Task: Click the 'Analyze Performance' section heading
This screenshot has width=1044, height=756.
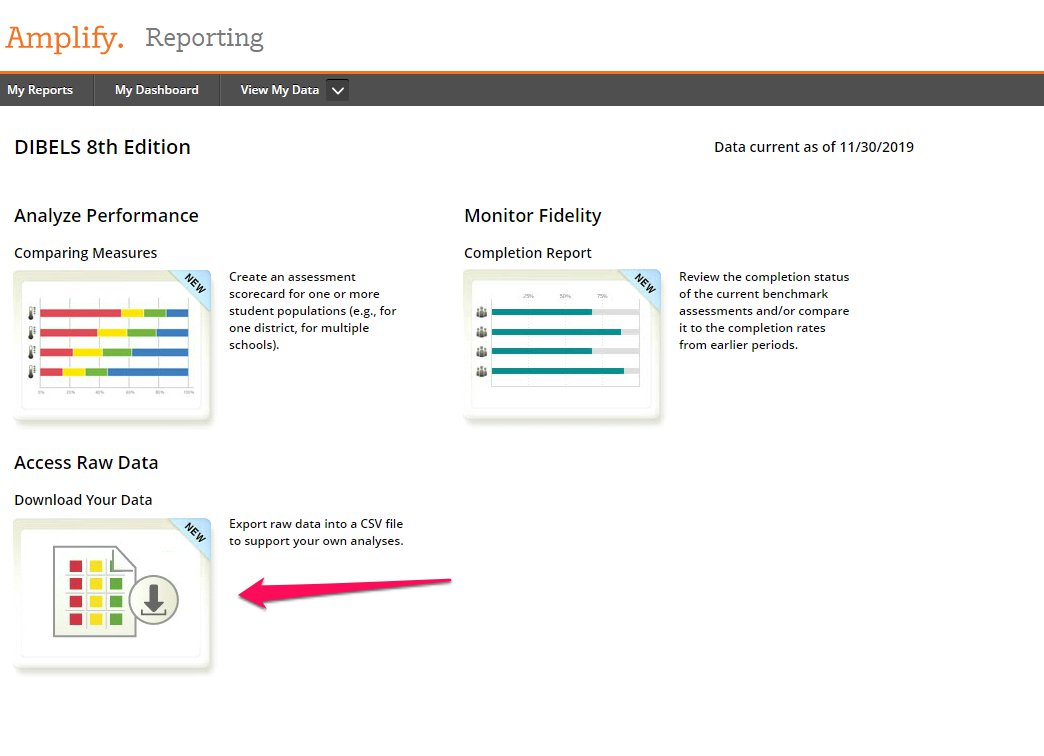Action: (x=107, y=216)
